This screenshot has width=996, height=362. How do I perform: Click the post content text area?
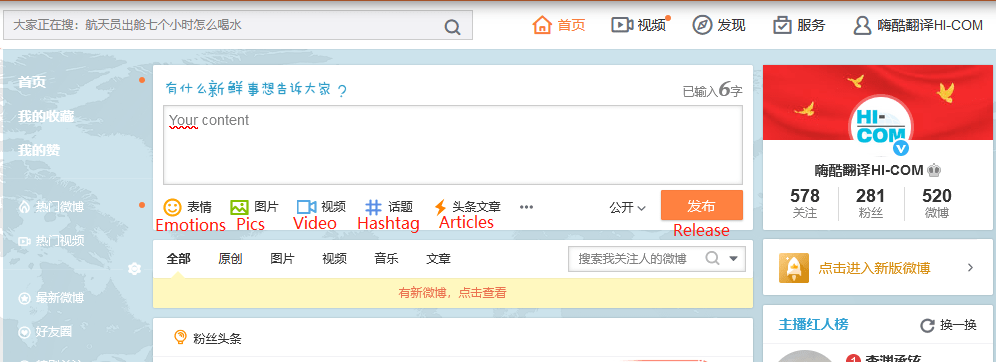coord(453,145)
